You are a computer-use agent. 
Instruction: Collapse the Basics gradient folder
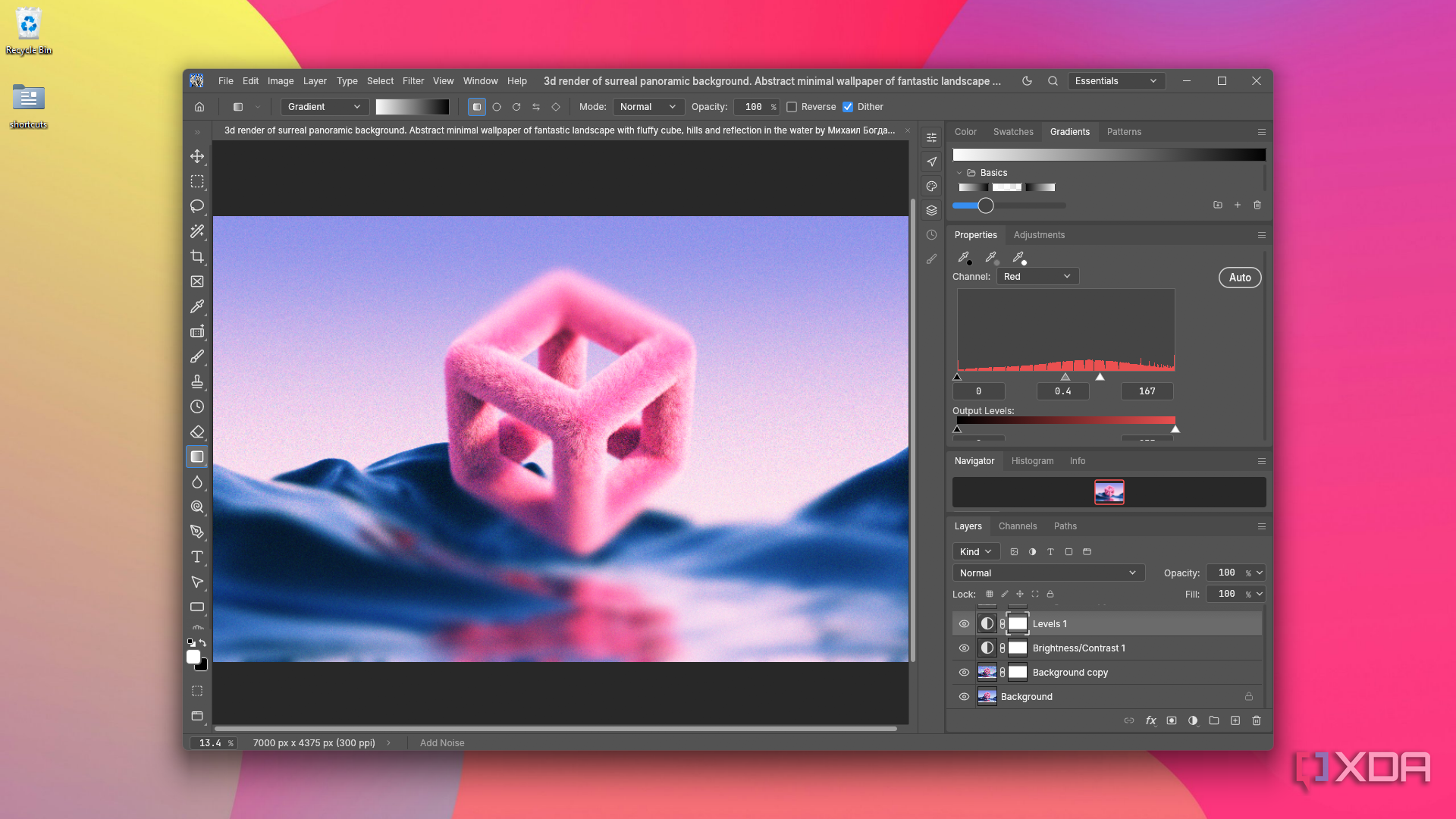(959, 173)
